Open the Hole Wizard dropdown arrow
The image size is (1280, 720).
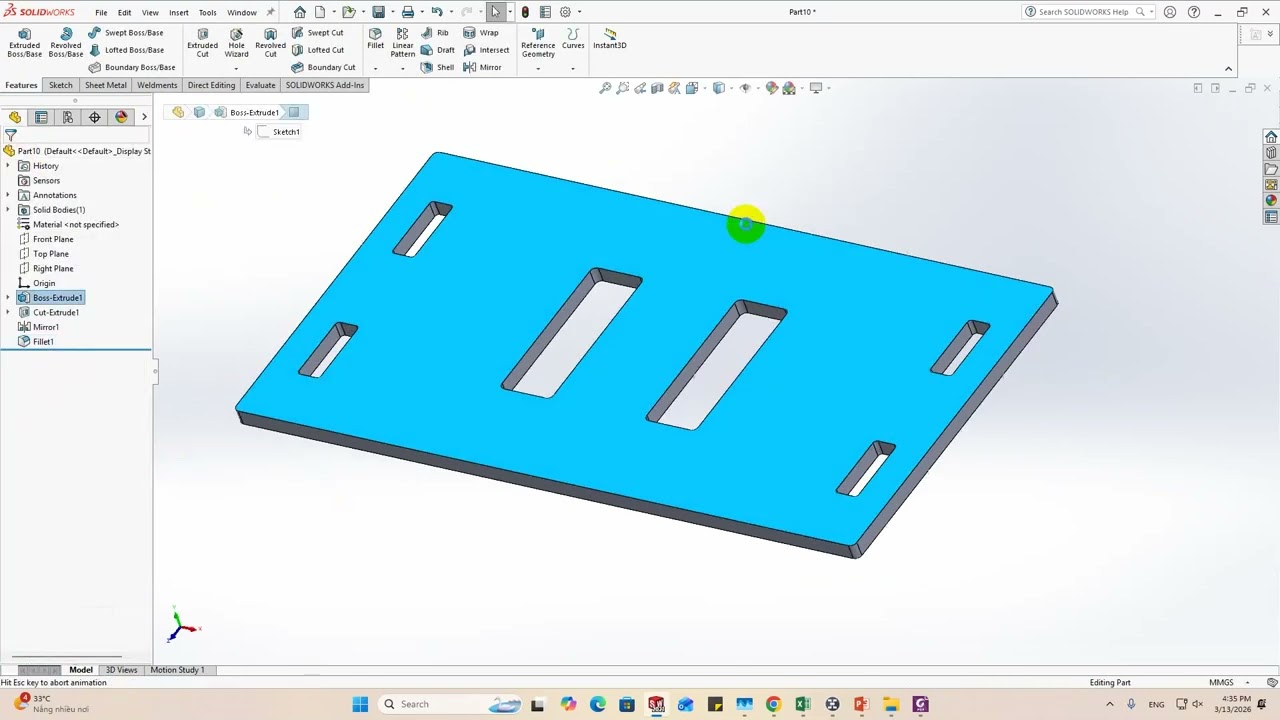tap(236, 68)
